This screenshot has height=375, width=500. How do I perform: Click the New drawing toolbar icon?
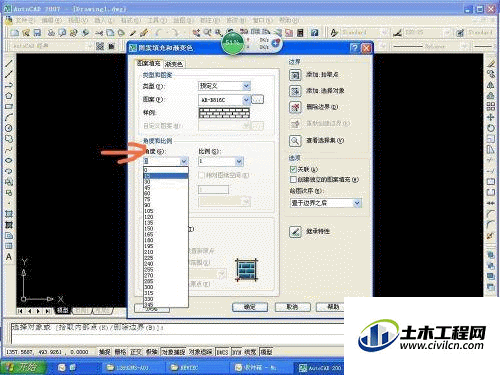coord(15,33)
